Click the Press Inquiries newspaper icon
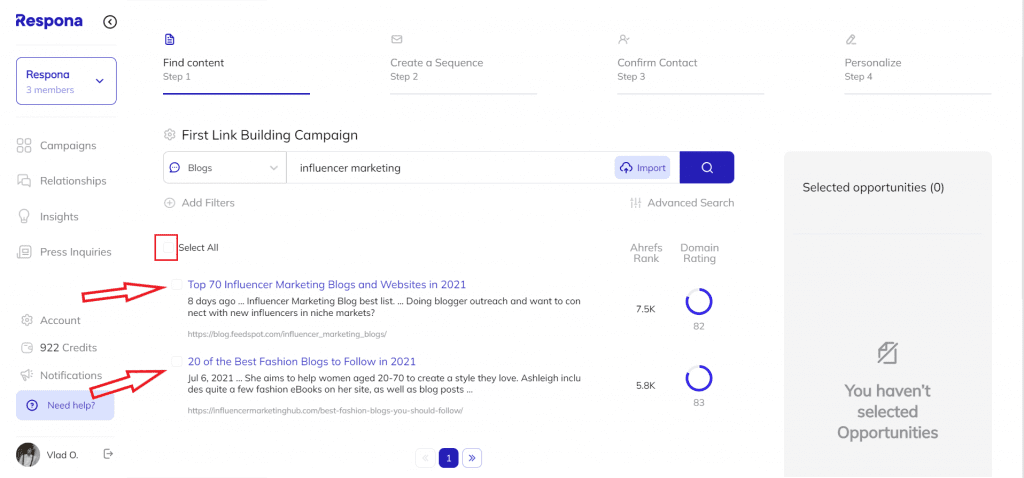The width and height of the screenshot is (1024, 478). click(x=24, y=252)
